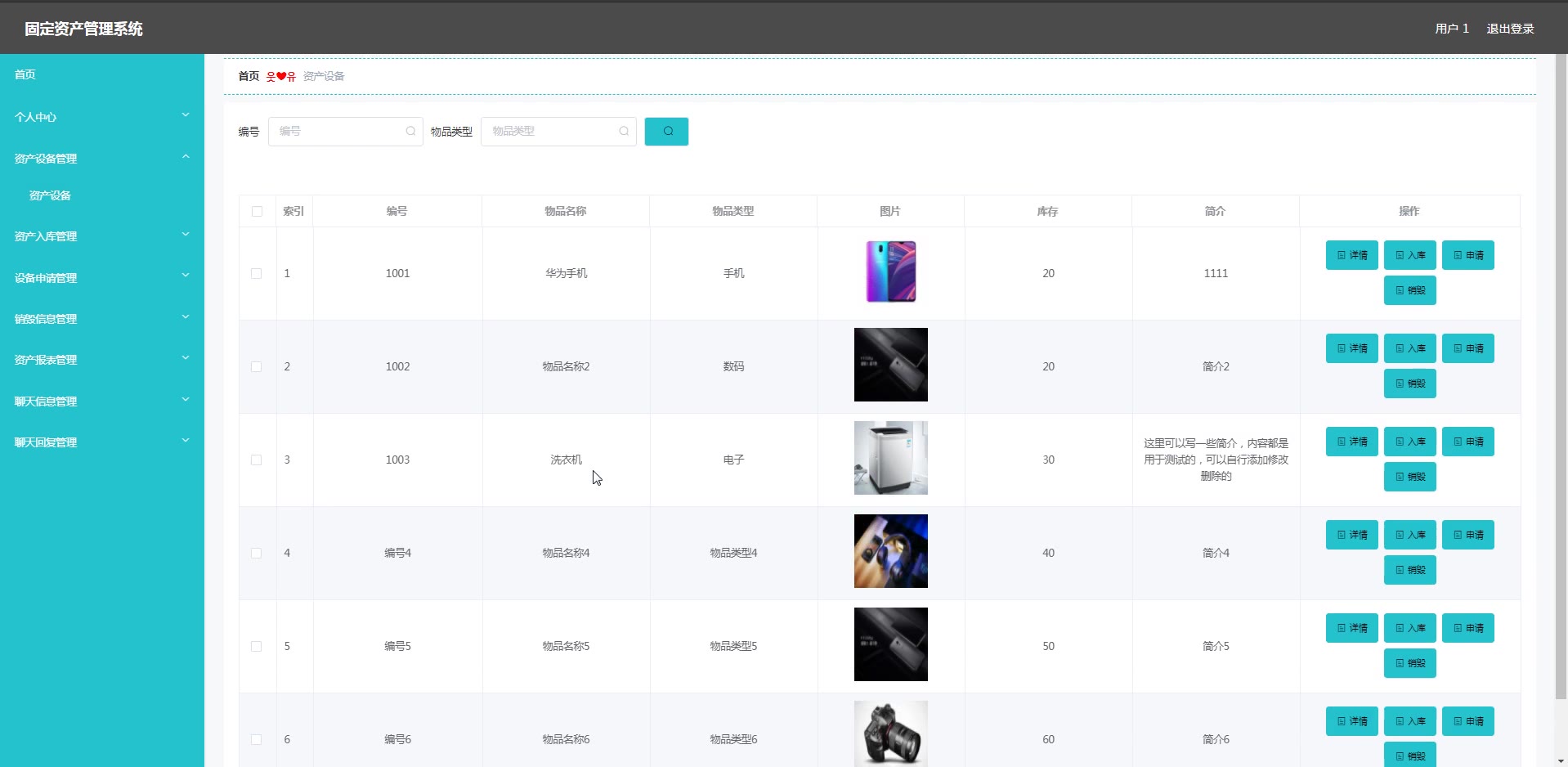
Task: Click 退出登录 to log out
Action: click(x=1510, y=29)
